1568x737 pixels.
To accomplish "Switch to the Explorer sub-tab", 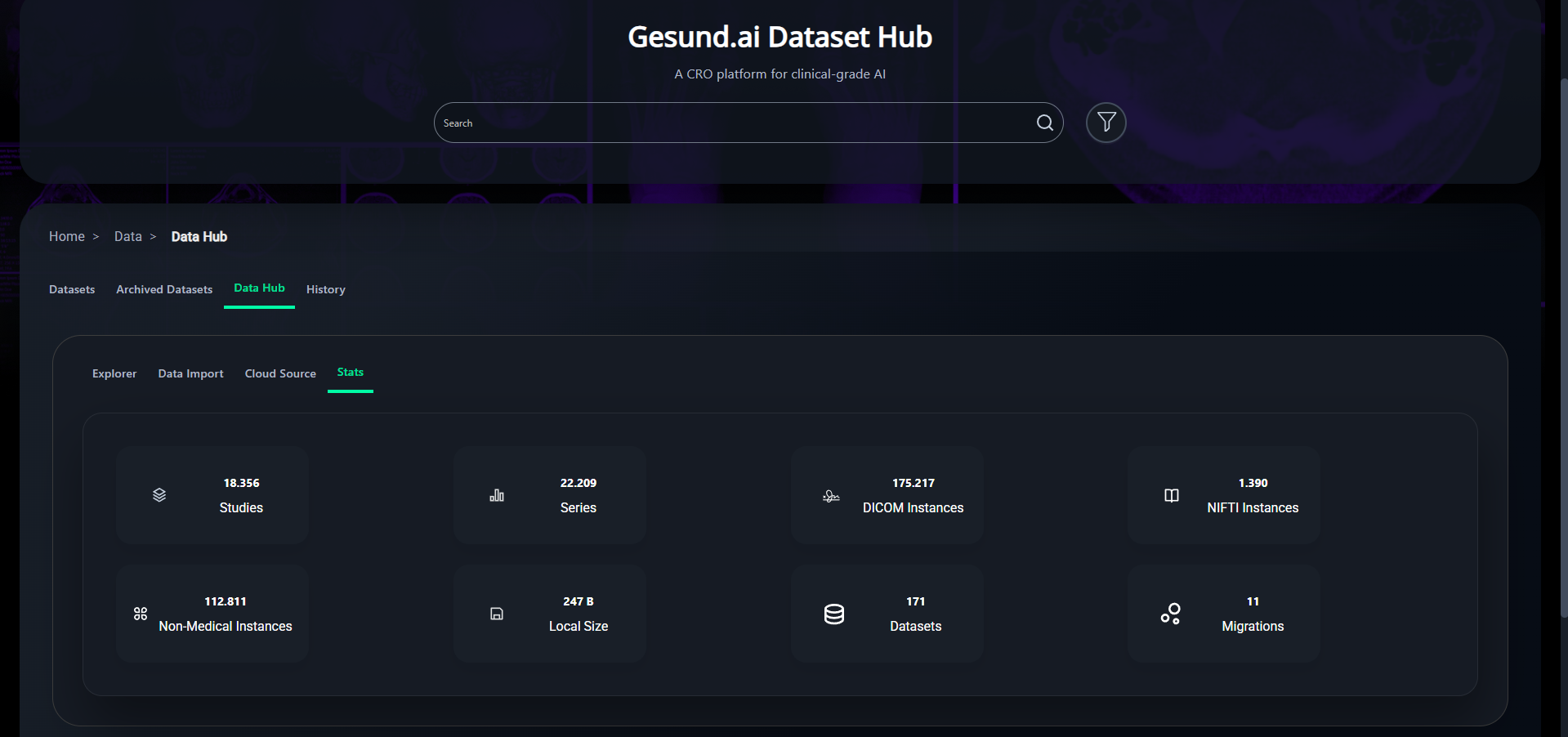I will (114, 373).
